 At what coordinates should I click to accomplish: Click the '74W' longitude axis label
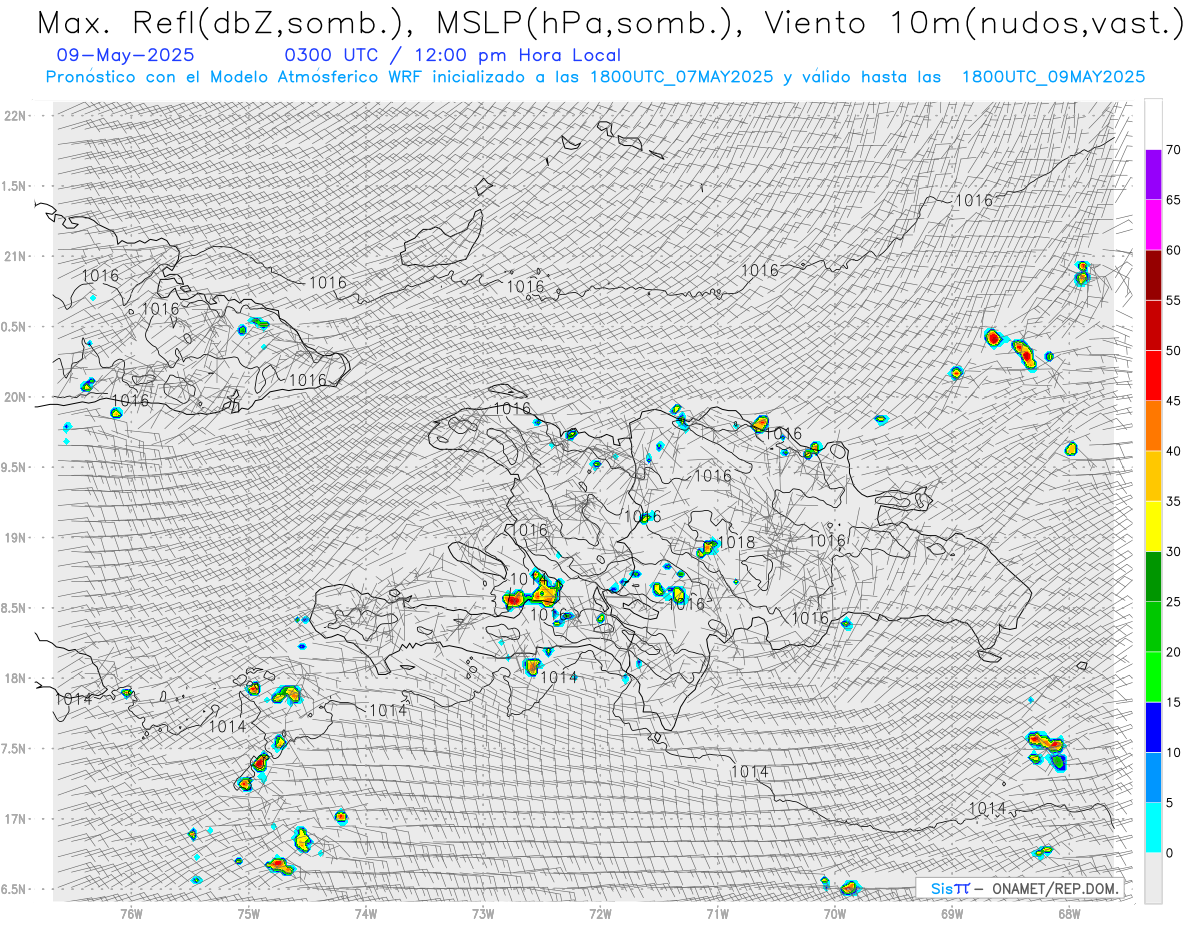[x=365, y=913]
